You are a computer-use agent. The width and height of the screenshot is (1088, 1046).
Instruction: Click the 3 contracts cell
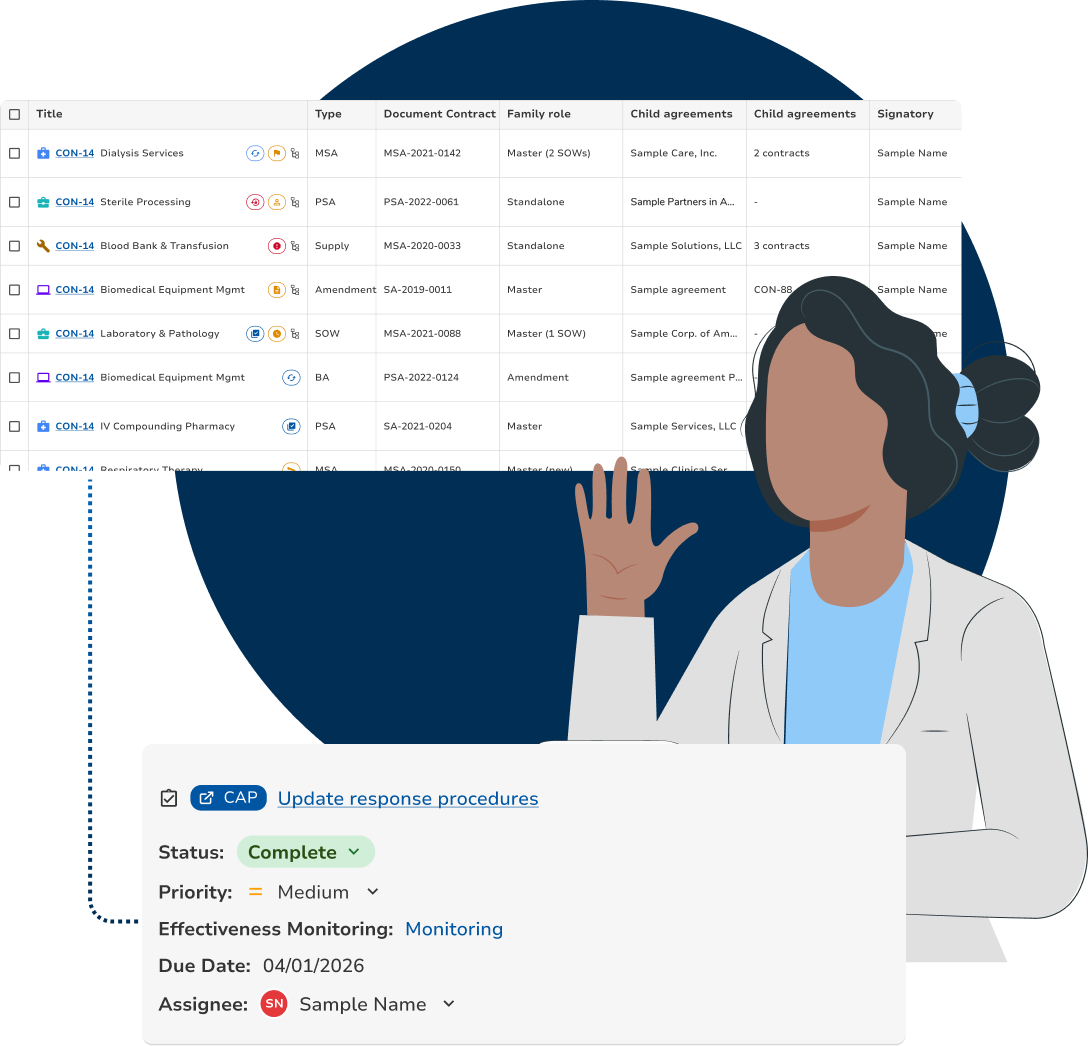(x=781, y=246)
